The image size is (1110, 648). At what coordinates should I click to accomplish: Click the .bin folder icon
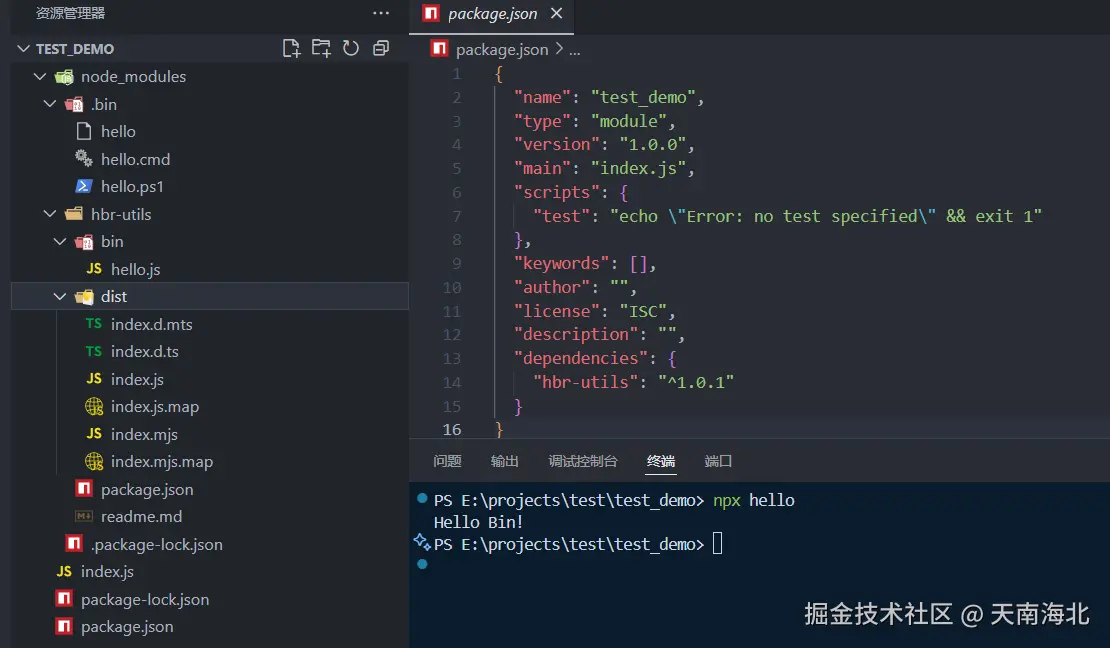coord(74,104)
